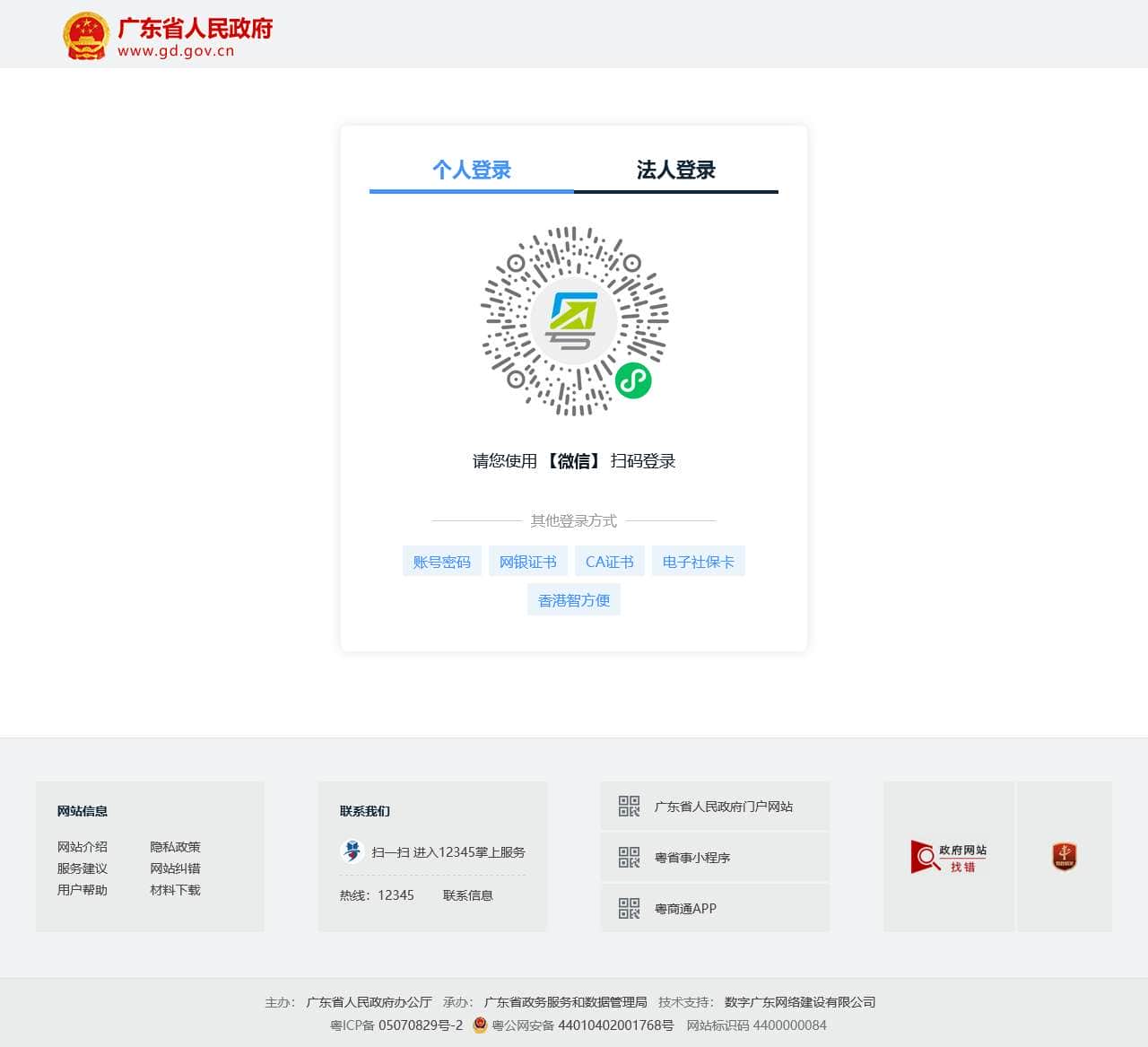Open the 政府网站找错 error-report badge
The width and height of the screenshot is (1148, 1047).
pos(949,857)
